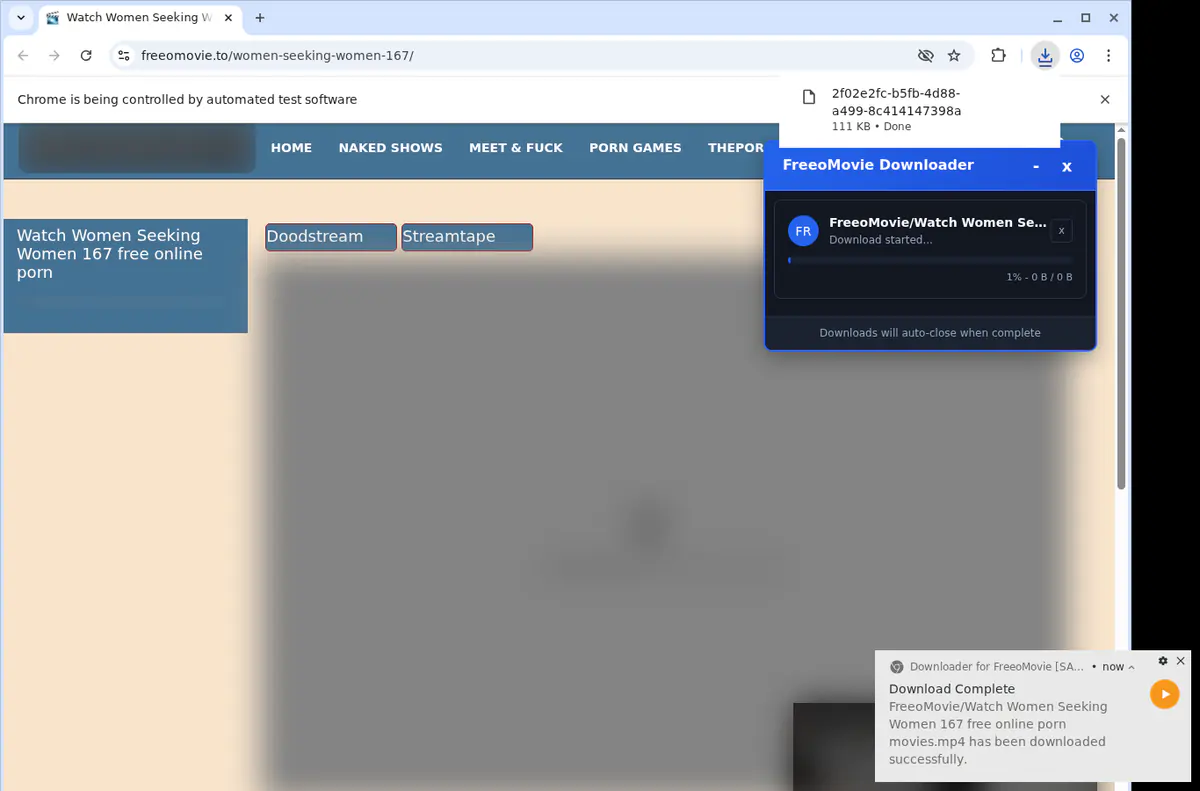The width and height of the screenshot is (1200, 791).
Task: Click the FR avatar in downloader
Action: tap(803, 231)
